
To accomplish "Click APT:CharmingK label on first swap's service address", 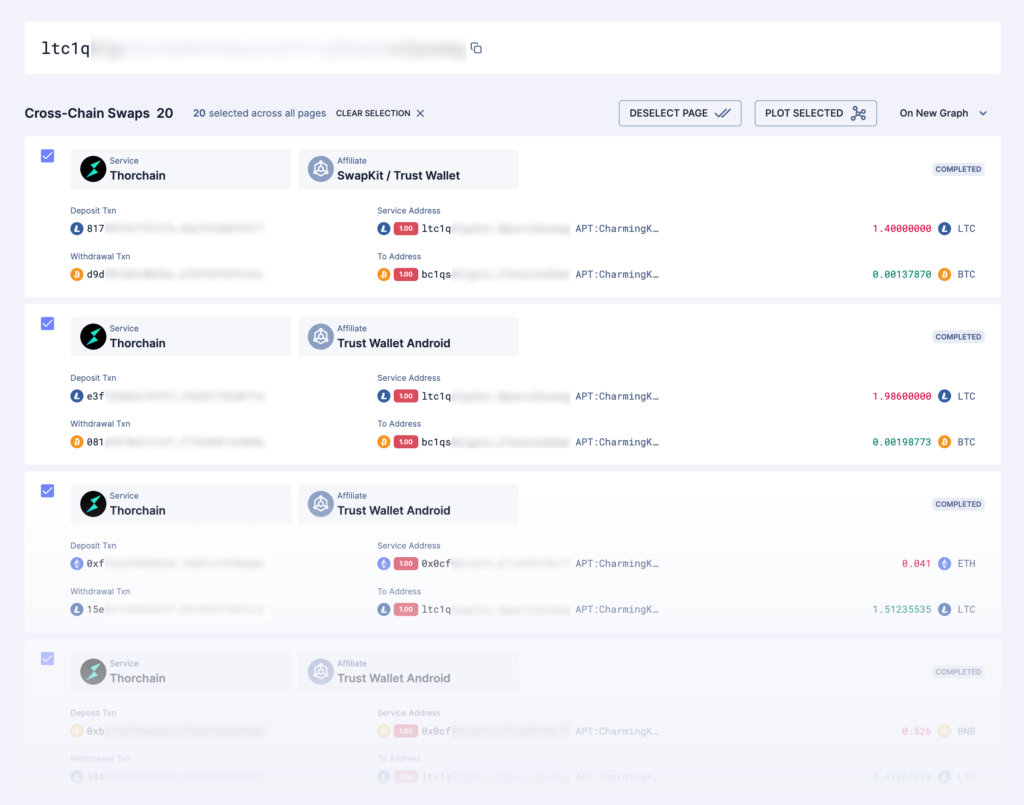I will click(x=617, y=229).
